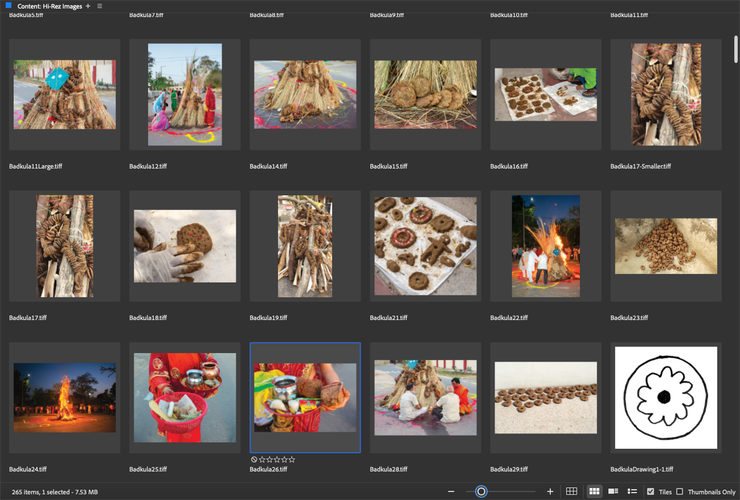Click the blue square icon before Content title

[x=8, y=6]
